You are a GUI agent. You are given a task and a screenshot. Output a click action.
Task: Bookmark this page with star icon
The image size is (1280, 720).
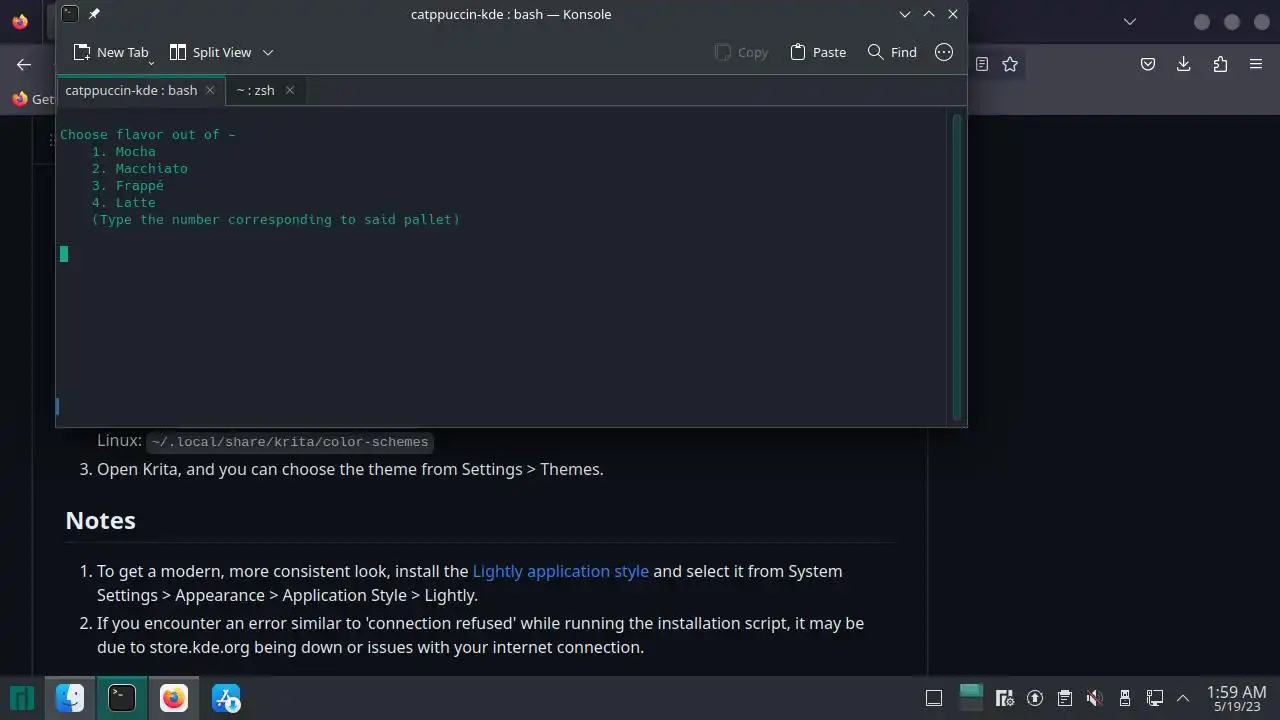1010,64
